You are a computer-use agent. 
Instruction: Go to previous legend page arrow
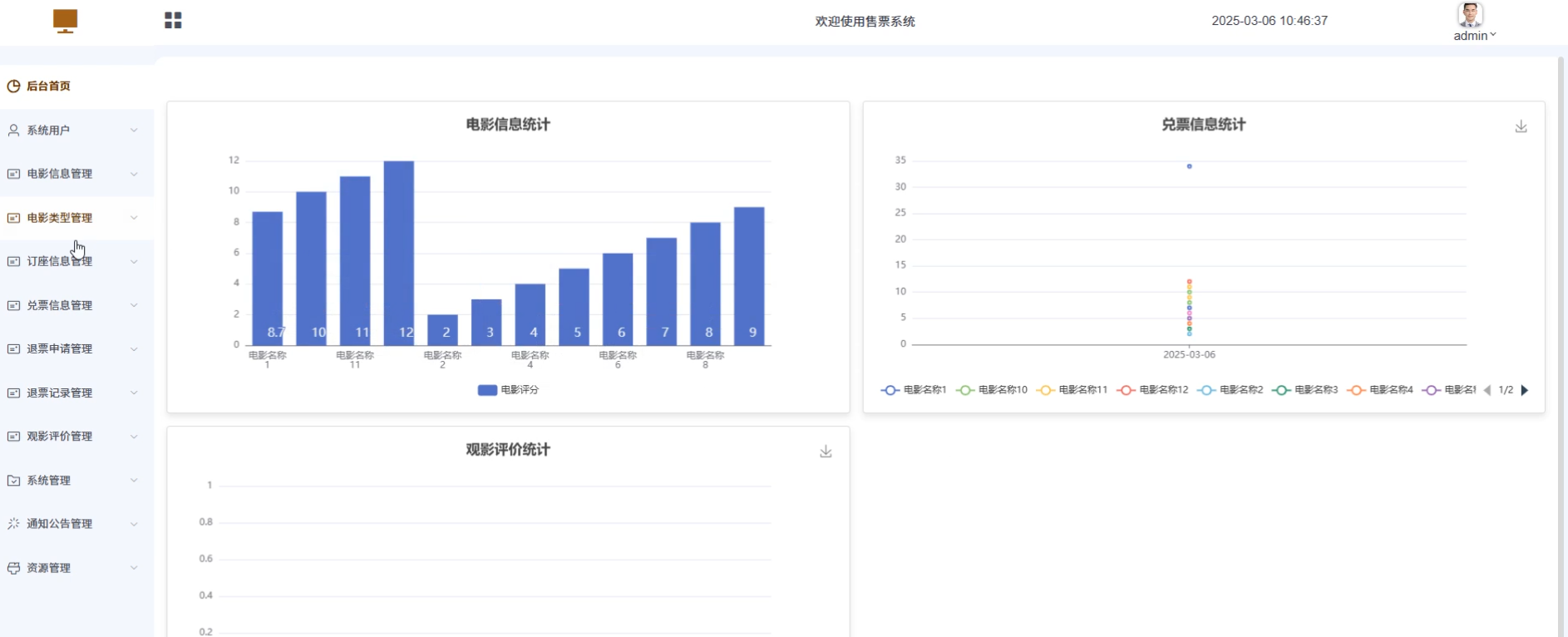[x=1487, y=390]
